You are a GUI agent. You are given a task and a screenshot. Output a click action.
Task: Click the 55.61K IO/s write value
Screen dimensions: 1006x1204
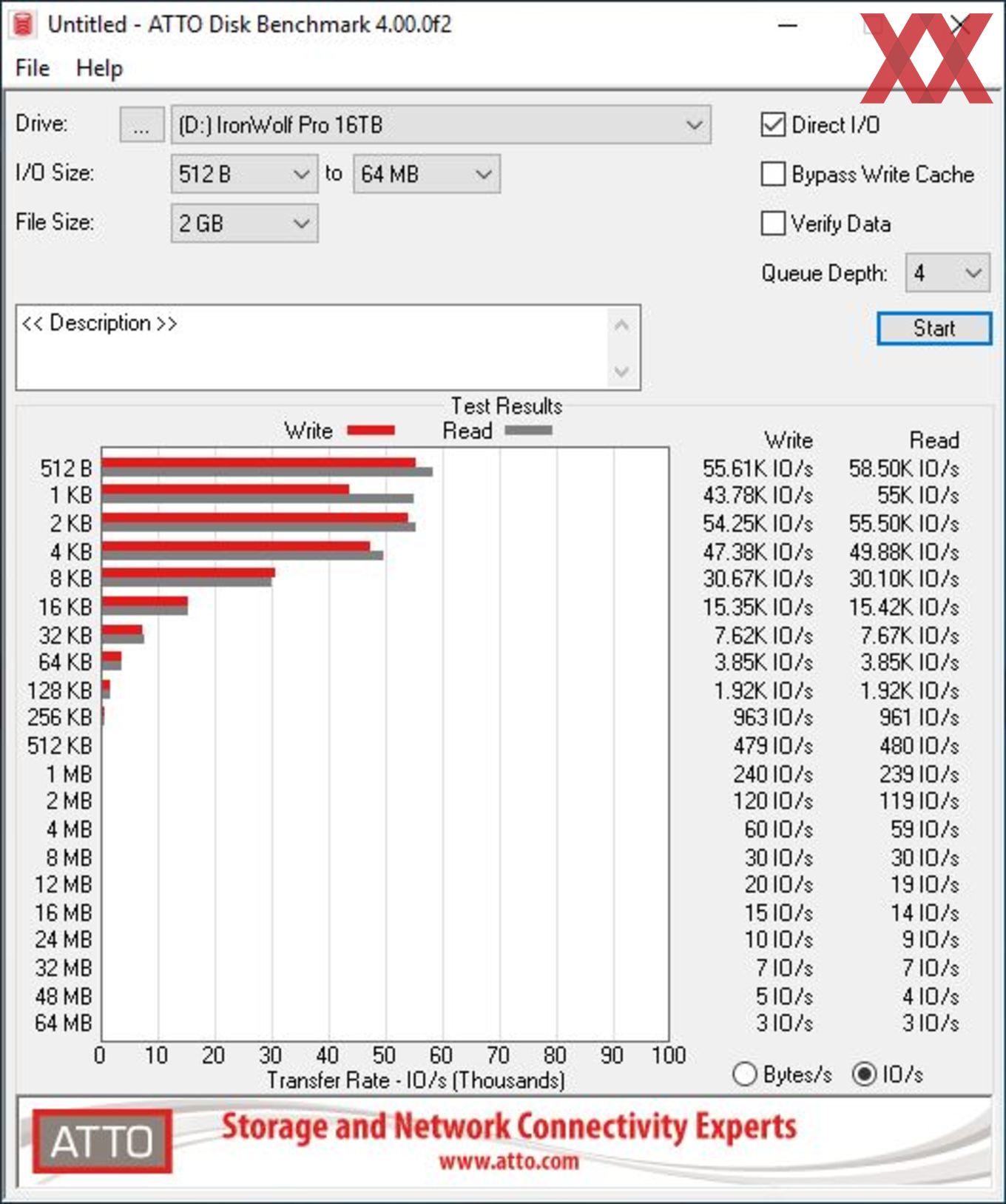[x=757, y=468]
